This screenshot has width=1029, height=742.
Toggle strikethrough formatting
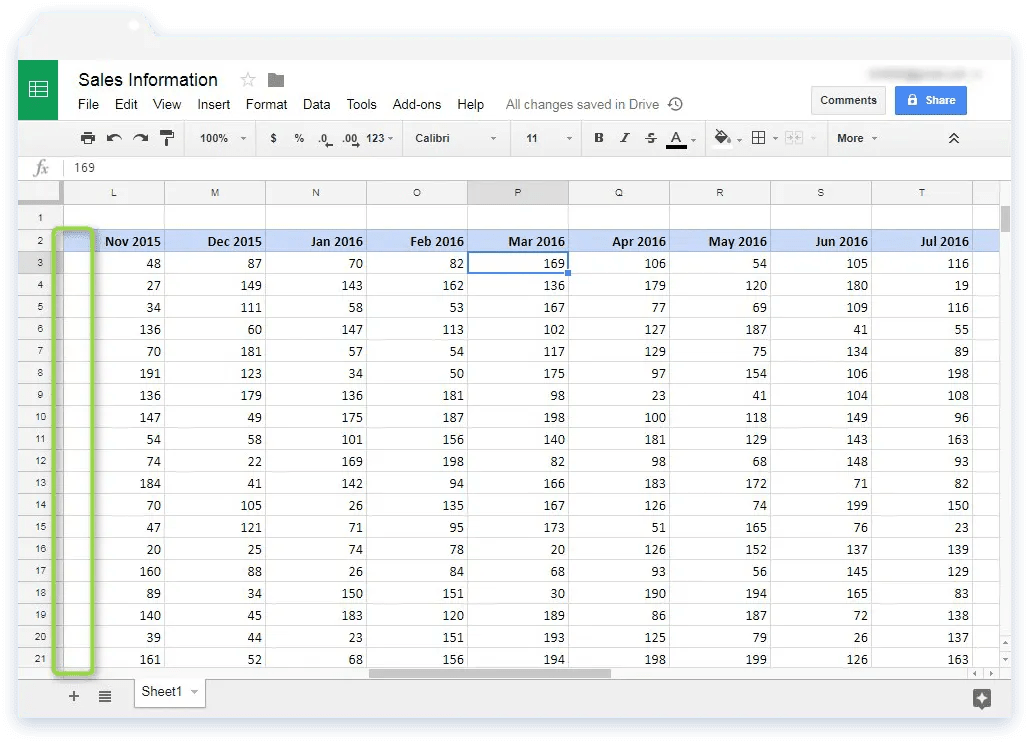click(650, 138)
